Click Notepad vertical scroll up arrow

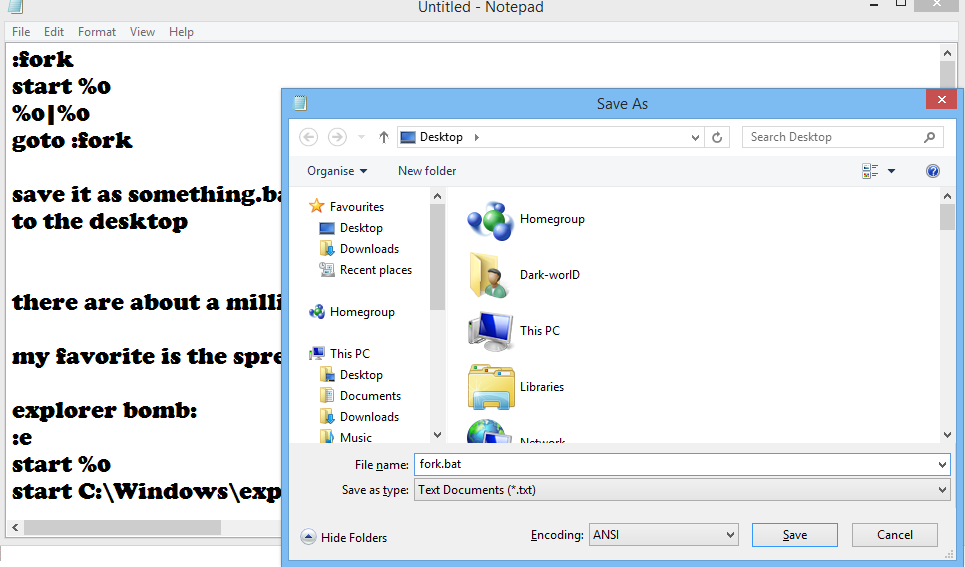pos(947,53)
